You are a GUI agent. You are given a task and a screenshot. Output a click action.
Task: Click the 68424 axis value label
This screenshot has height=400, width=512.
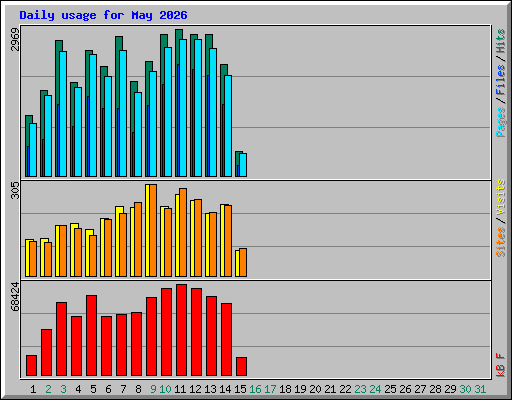pos(15,297)
